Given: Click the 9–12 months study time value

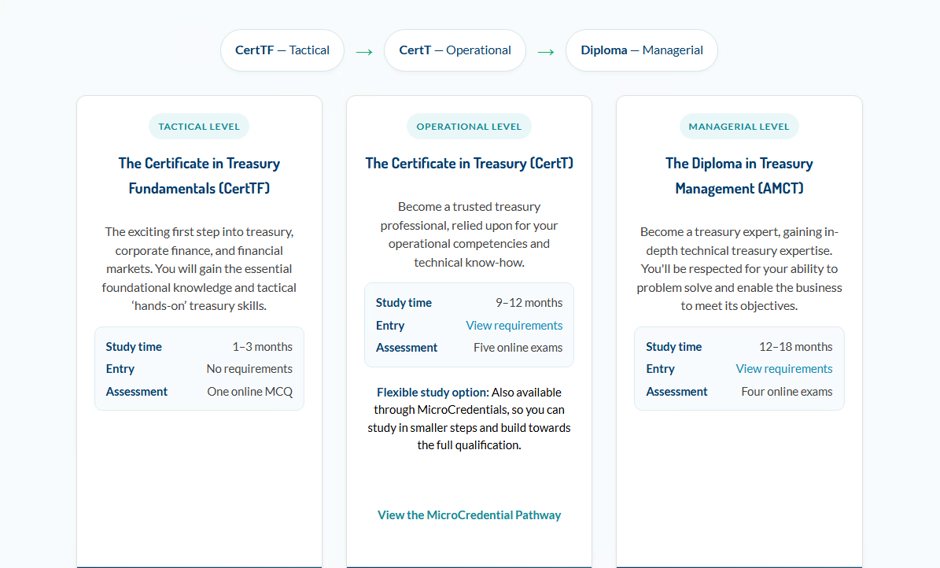Looking at the screenshot, I should click(529, 303).
